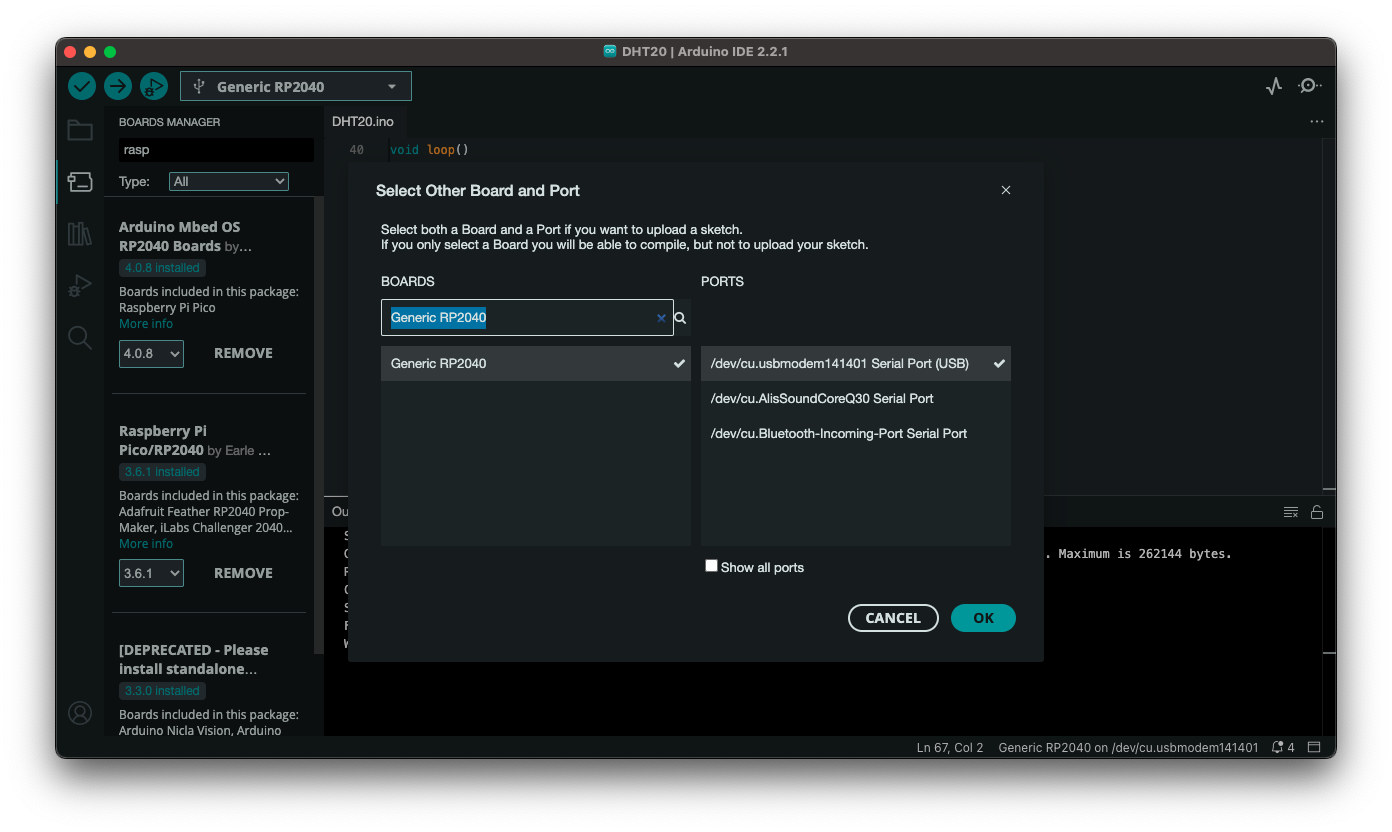Open the Sketchbook folder icon in sidebar
This screenshot has width=1392, height=832.
[80, 130]
